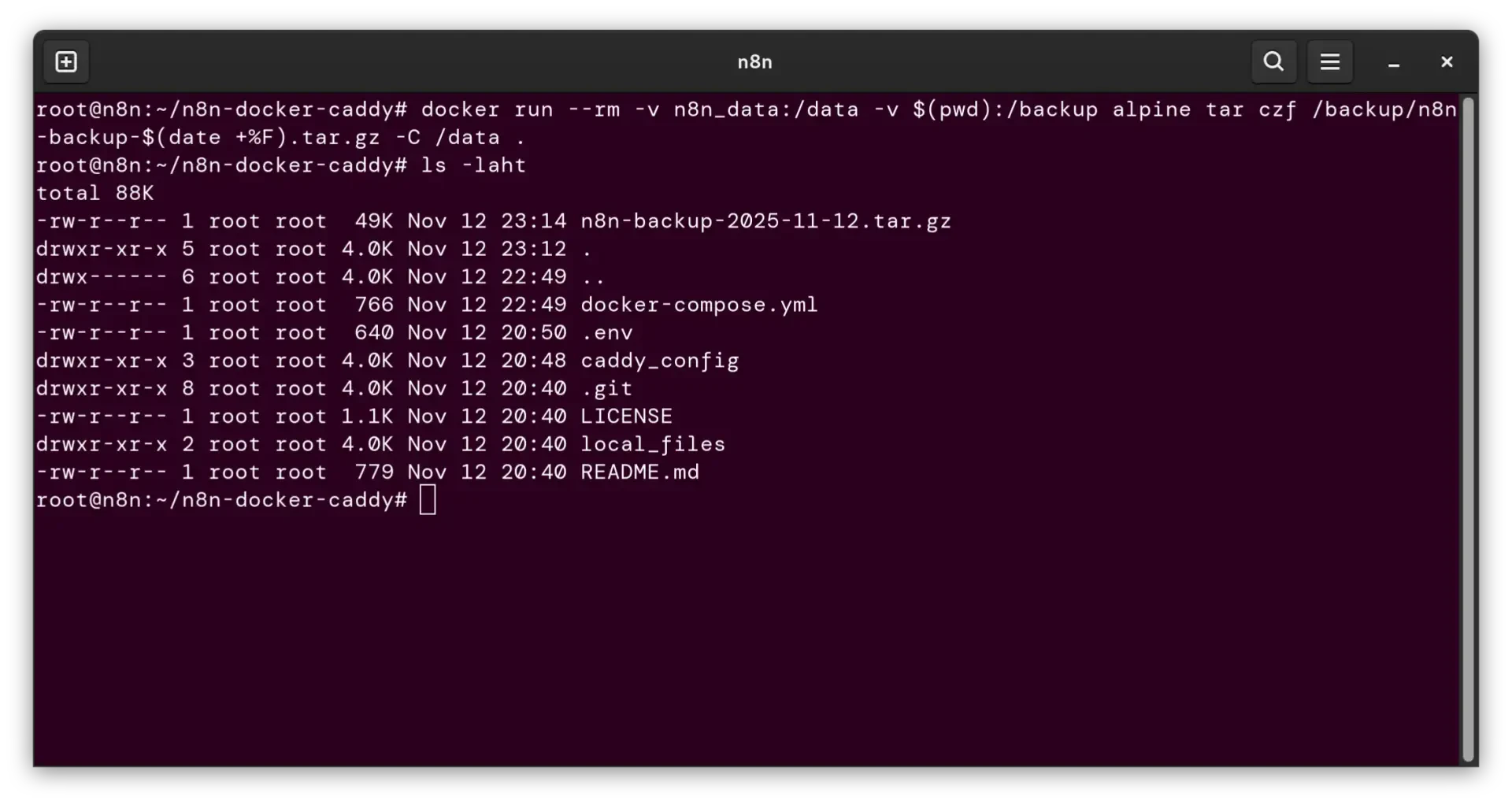Minimize the terminal window
The height and width of the screenshot is (804, 1512).
pyautogui.click(x=1394, y=61)
